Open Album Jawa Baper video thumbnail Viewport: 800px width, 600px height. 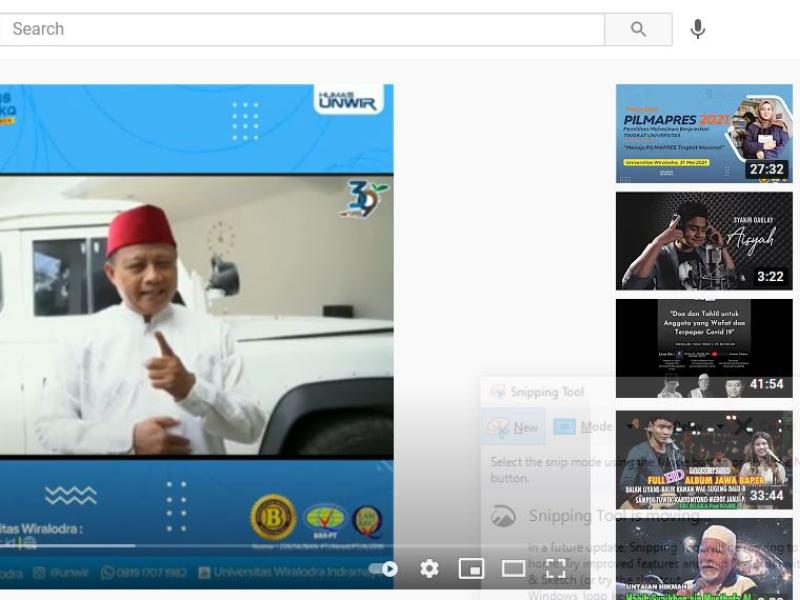point(704,460)
